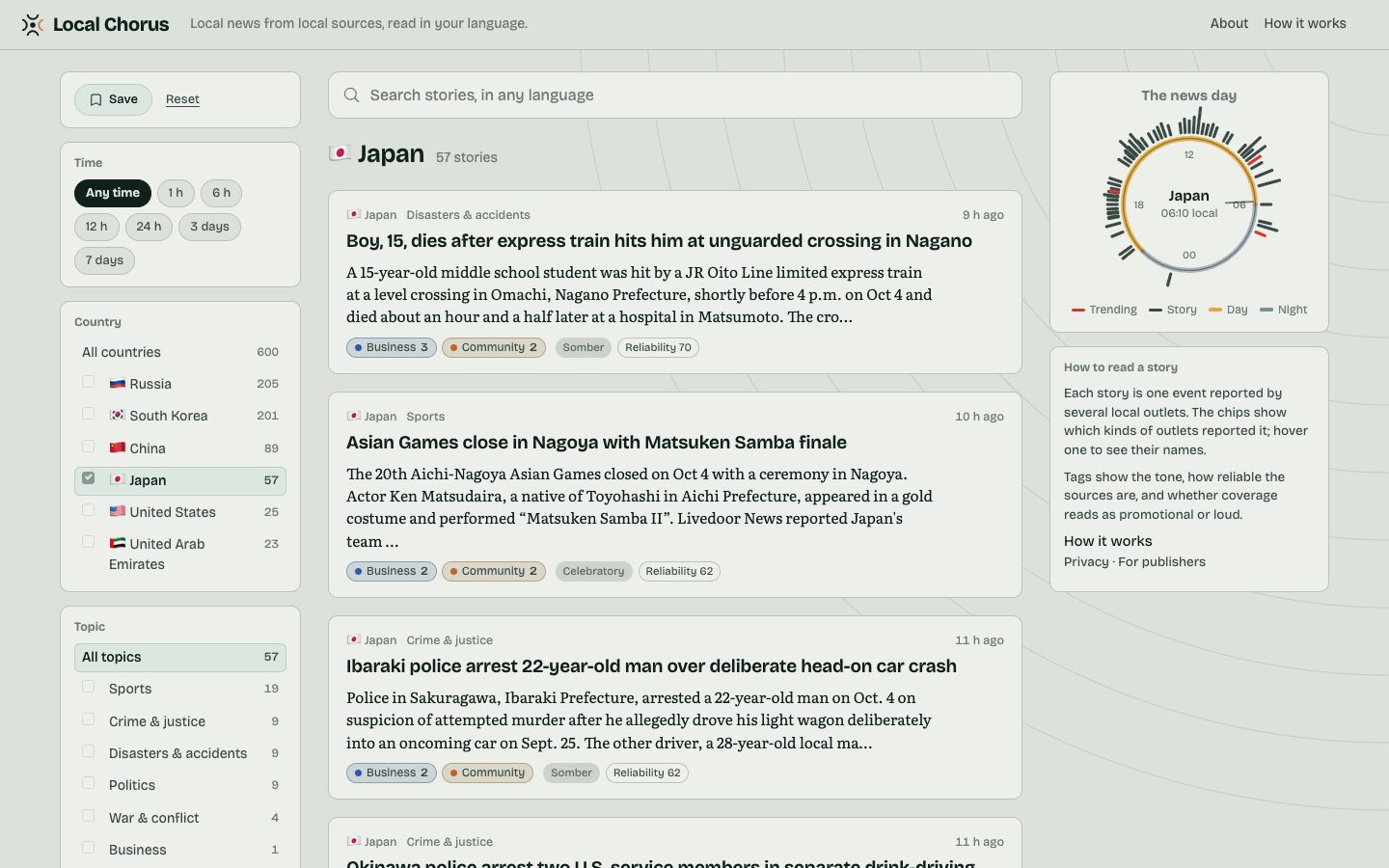Click Business 3 chip on Nagano story
1389x868 pixels.
coord(392,348)
